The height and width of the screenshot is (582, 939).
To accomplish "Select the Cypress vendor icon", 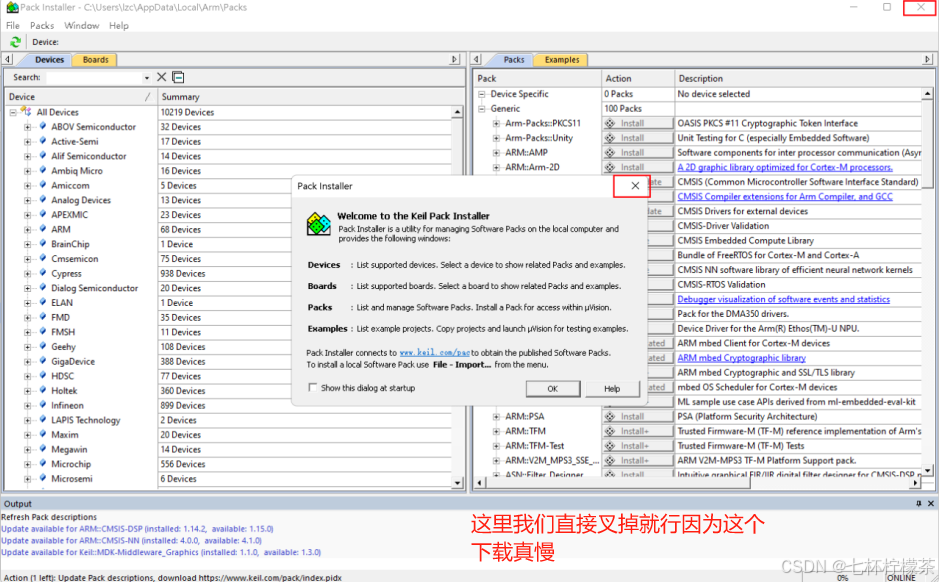I will (x=43, y=273).
